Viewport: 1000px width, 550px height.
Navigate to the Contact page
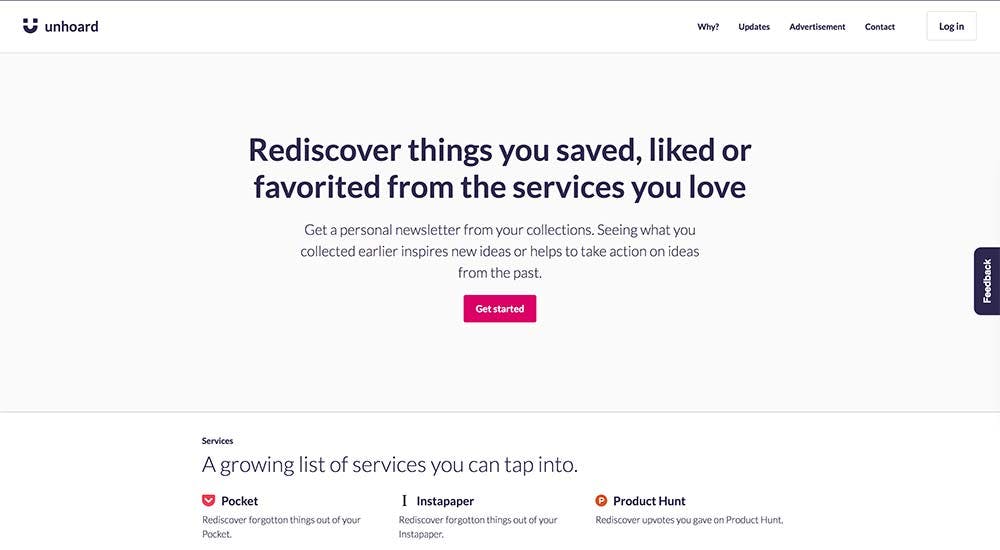[x=880, y=27]
